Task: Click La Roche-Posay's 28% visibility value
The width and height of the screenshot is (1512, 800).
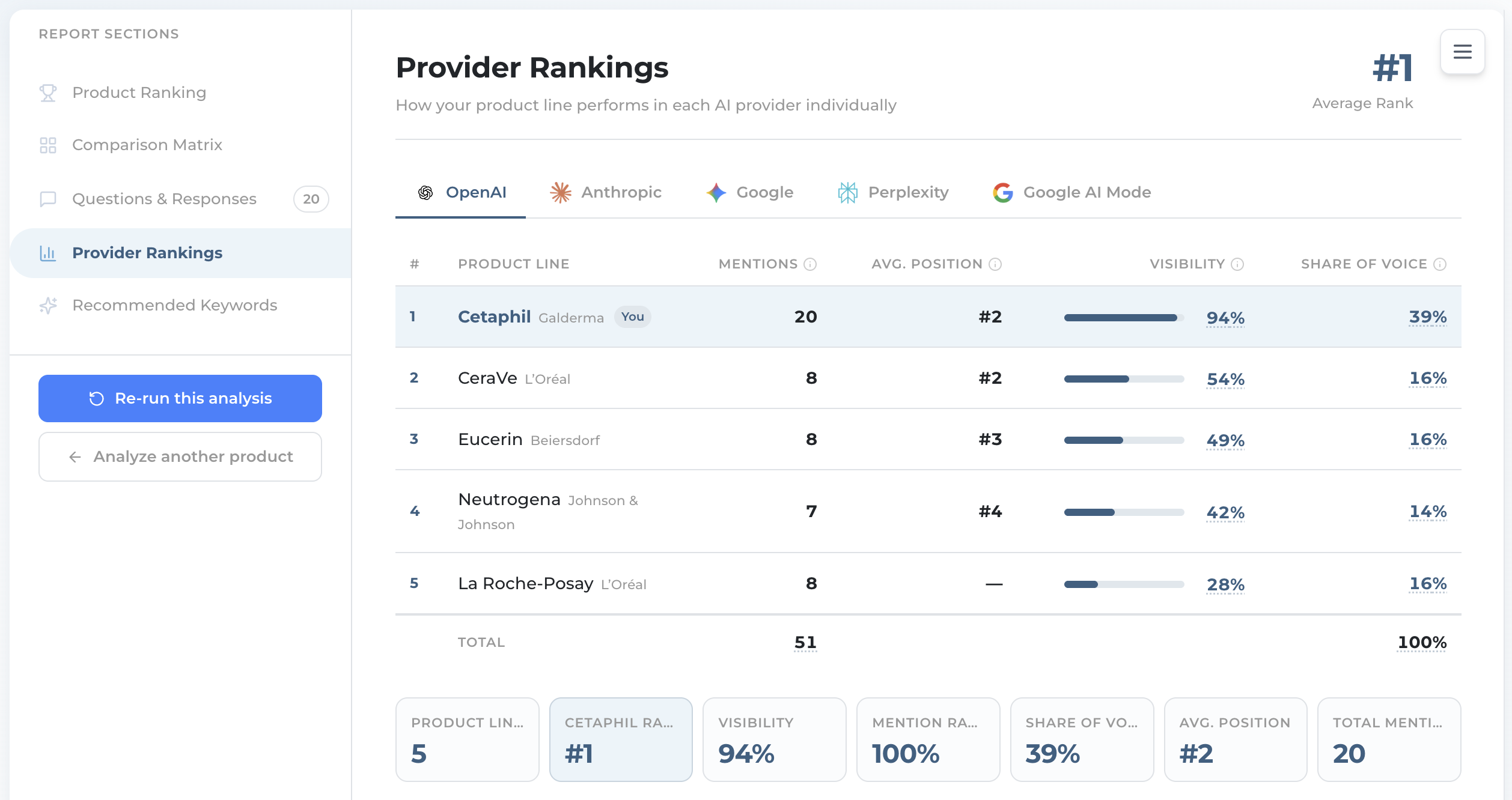Action: [1225, 584]
